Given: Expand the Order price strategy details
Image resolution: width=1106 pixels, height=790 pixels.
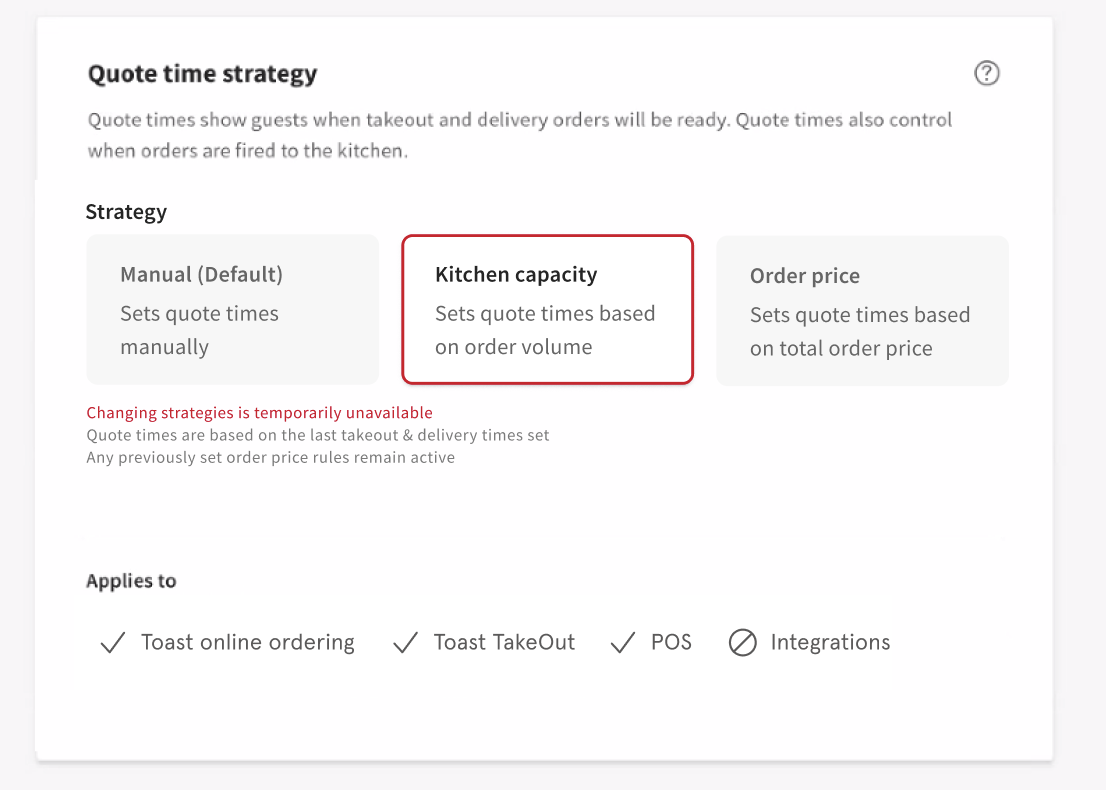Looking at the screenshot, I should pyautogui.click(x=862, y=310).
